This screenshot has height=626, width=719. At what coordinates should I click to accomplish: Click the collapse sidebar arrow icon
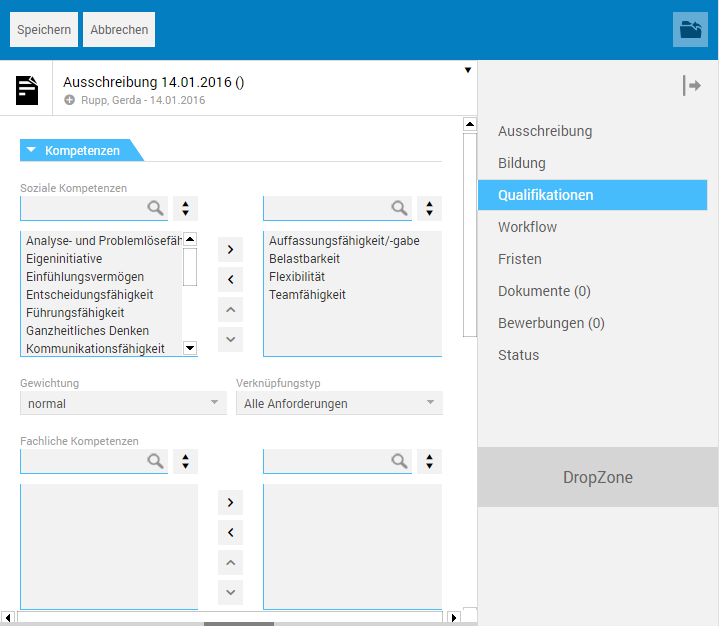coord(691,86)
